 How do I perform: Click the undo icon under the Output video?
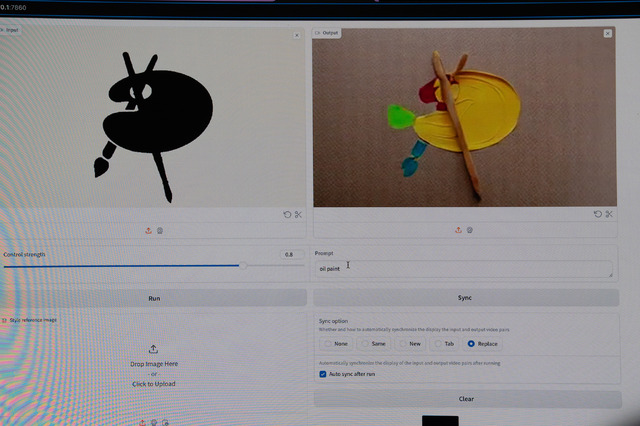pos(598,214)
